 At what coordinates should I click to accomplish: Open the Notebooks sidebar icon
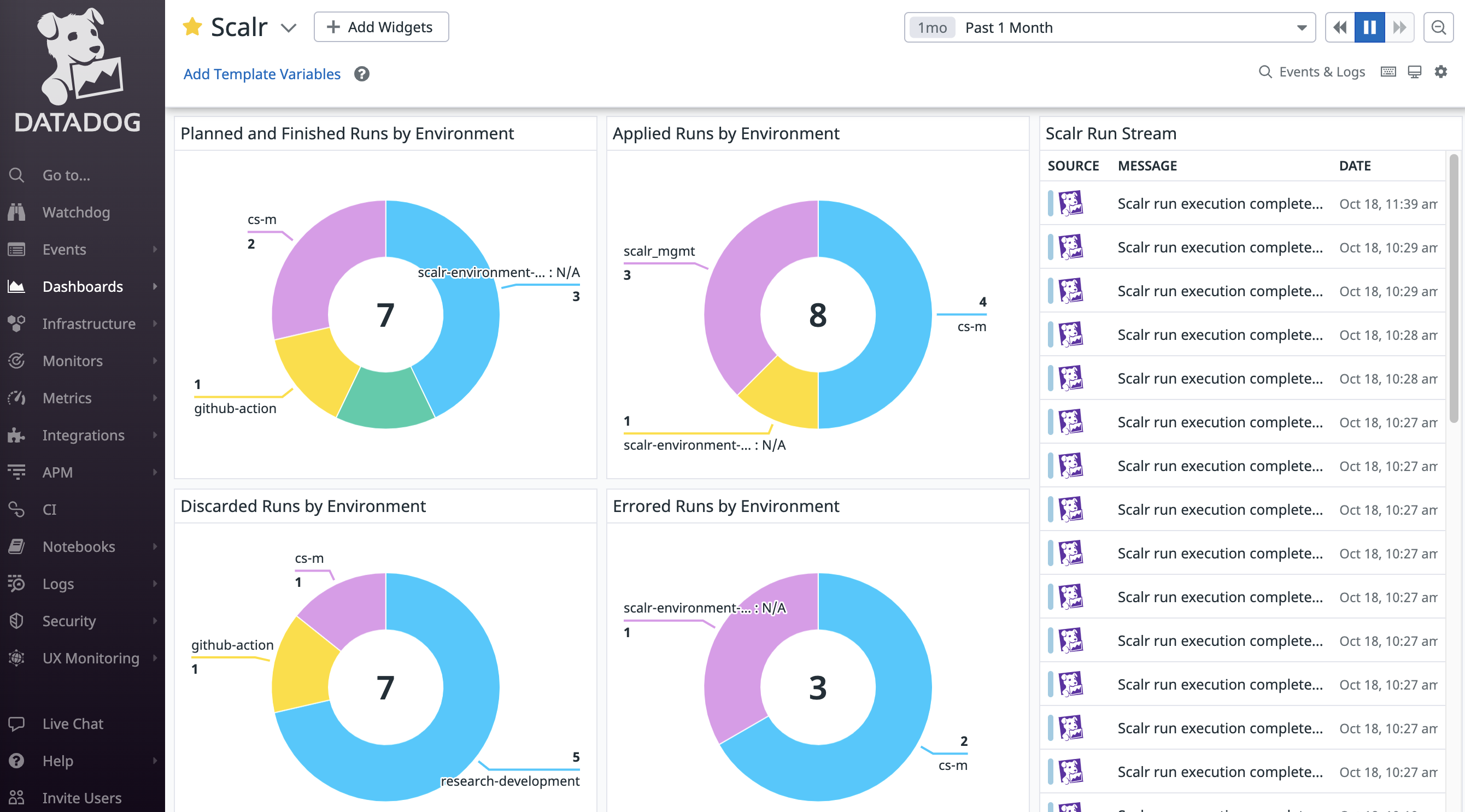[x=16, y=546]
